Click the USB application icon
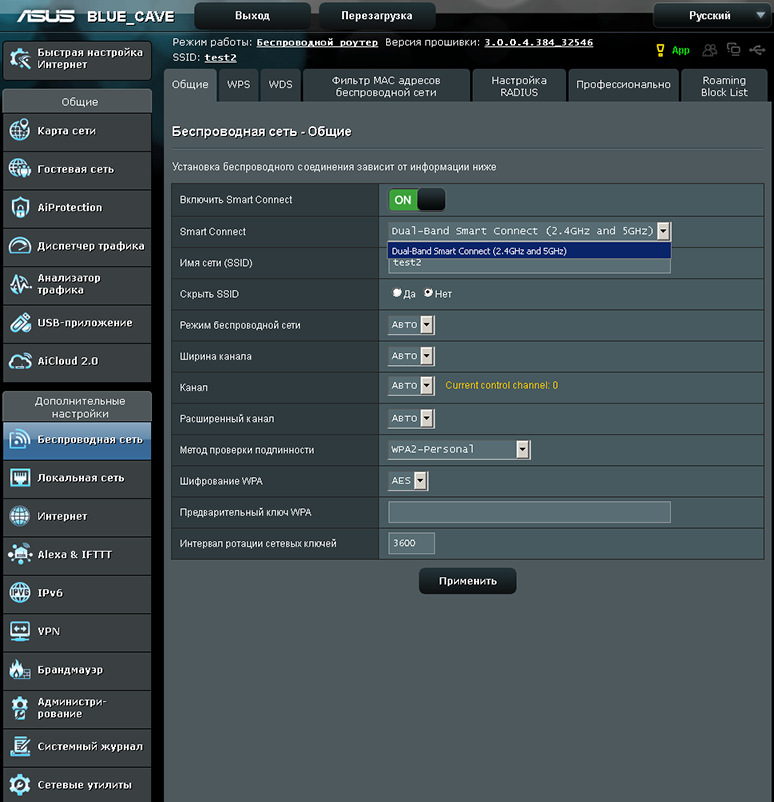The image size is (774, 802). 20,323
